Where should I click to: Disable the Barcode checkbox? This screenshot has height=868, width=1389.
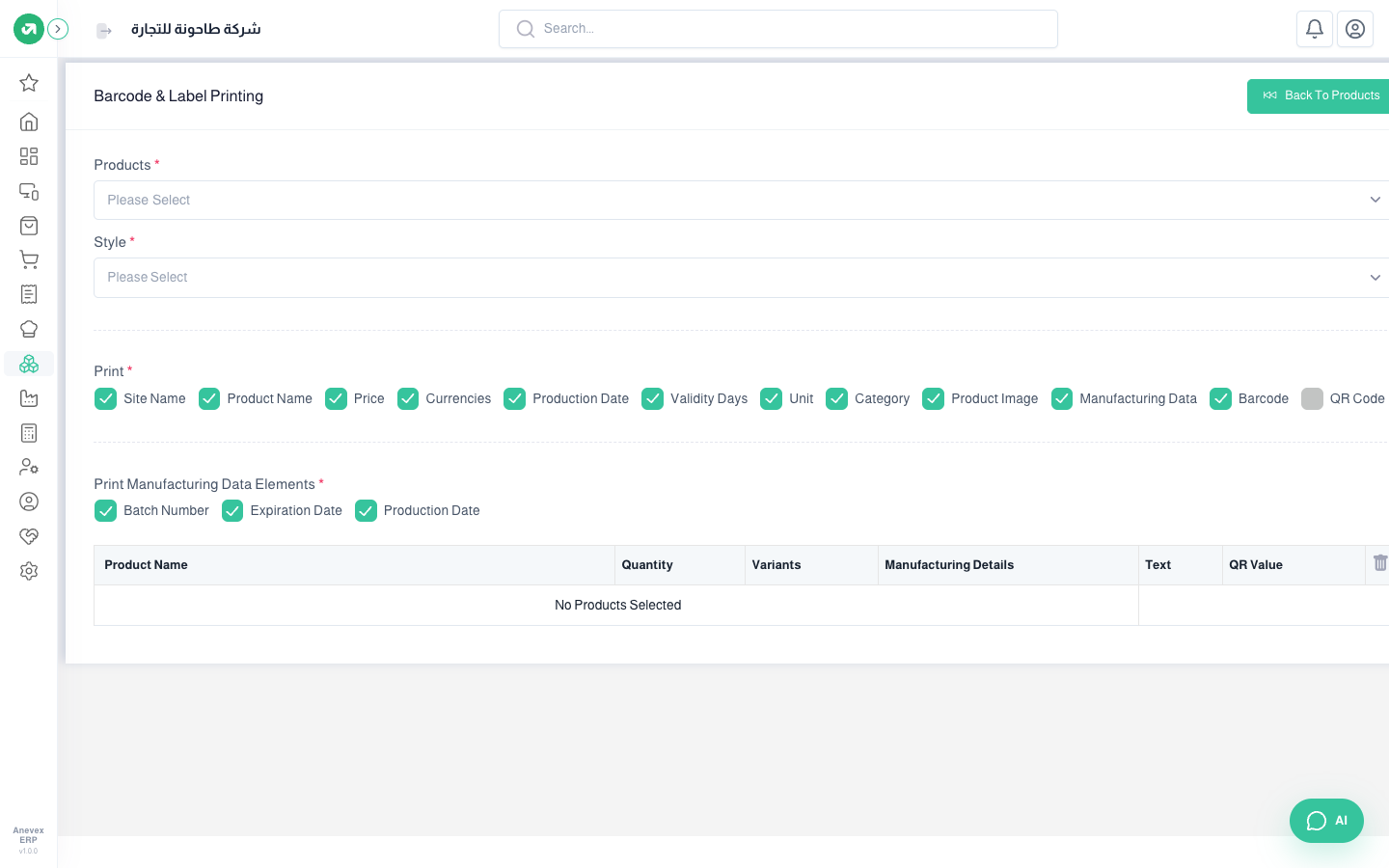(x=1220, y=398)
